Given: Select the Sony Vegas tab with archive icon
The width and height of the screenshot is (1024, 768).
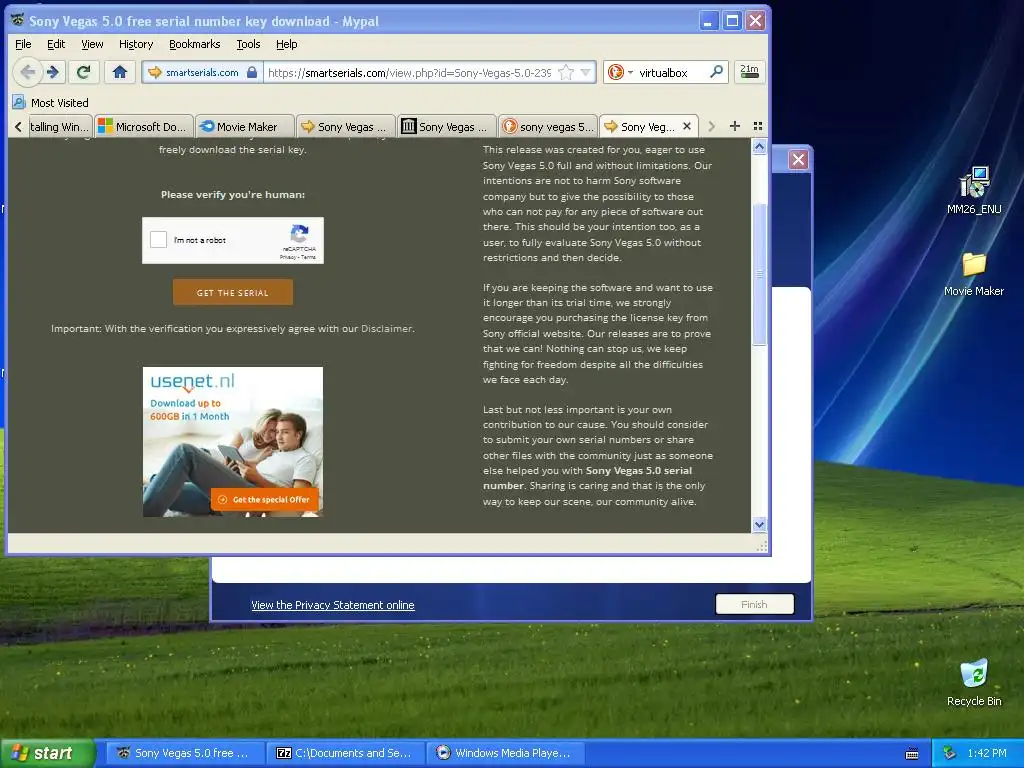Looking at the screenshot, I should 447,127.
